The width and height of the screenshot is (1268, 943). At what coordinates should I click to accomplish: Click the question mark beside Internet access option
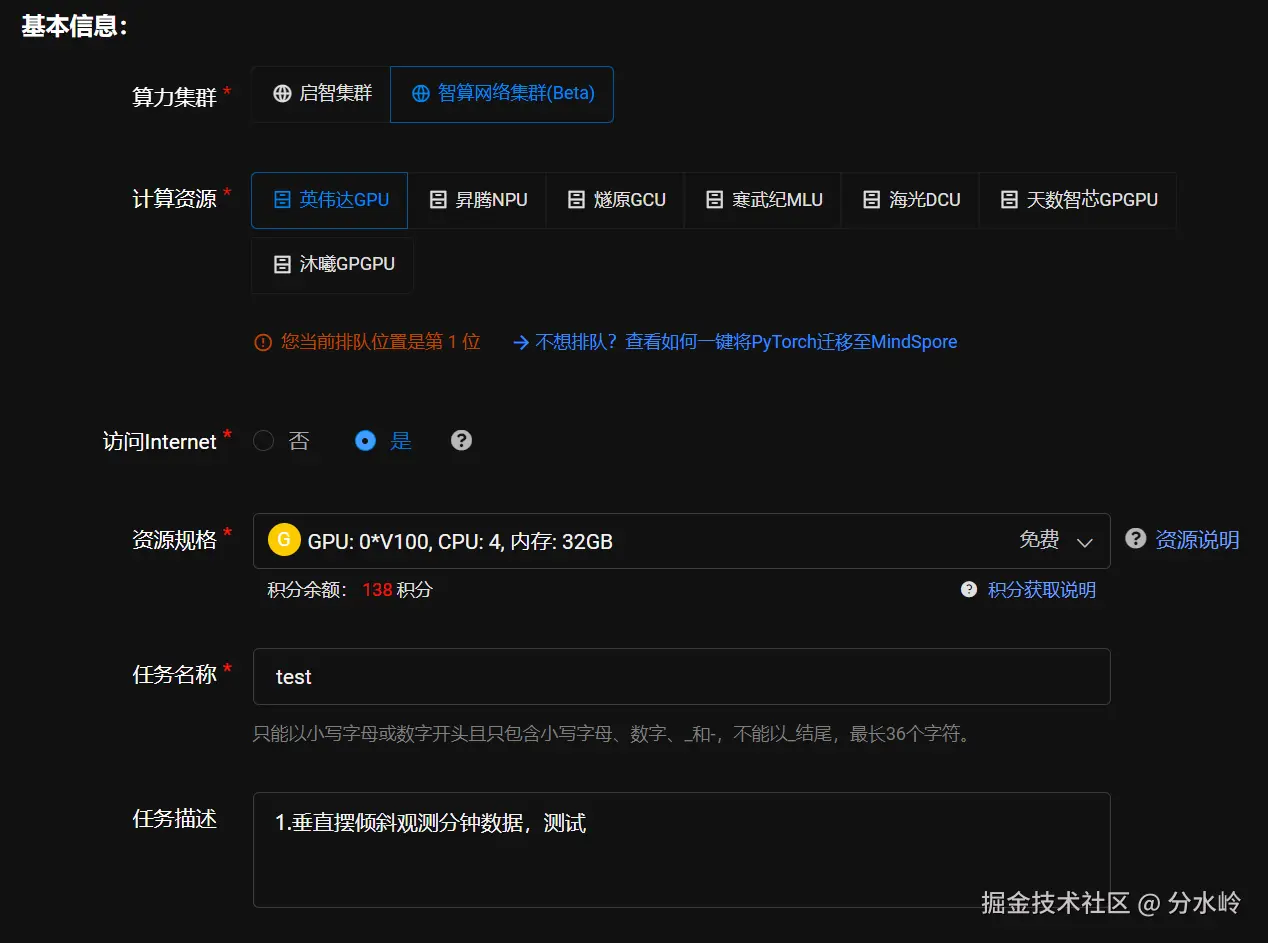coord(461,440)
